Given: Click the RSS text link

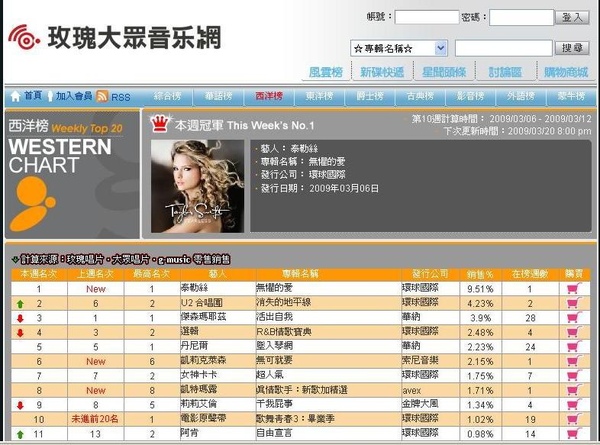Looking at the screenshot, I should (121, 97).
